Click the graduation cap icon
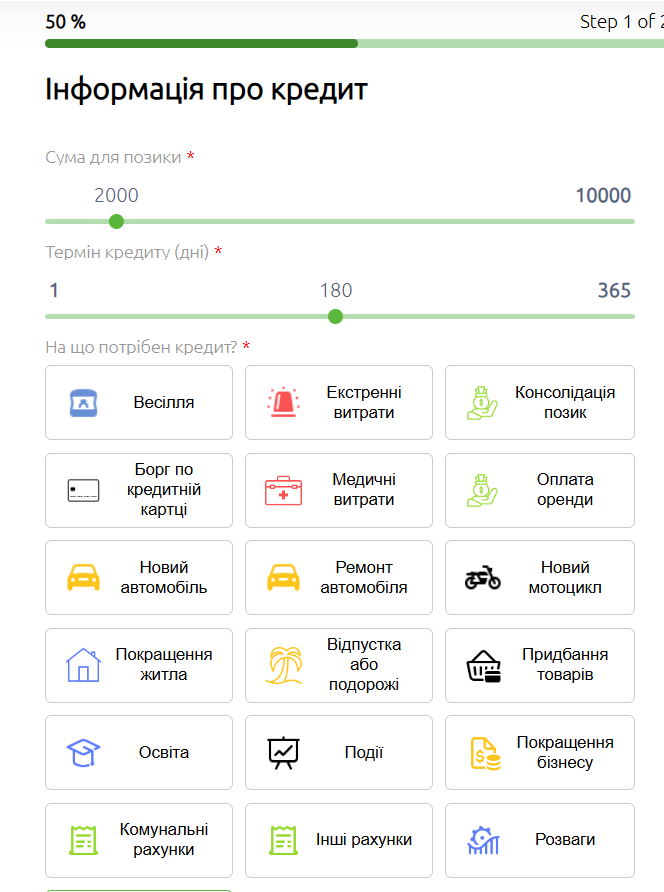664x892 pixels. [x=84, y=753]
